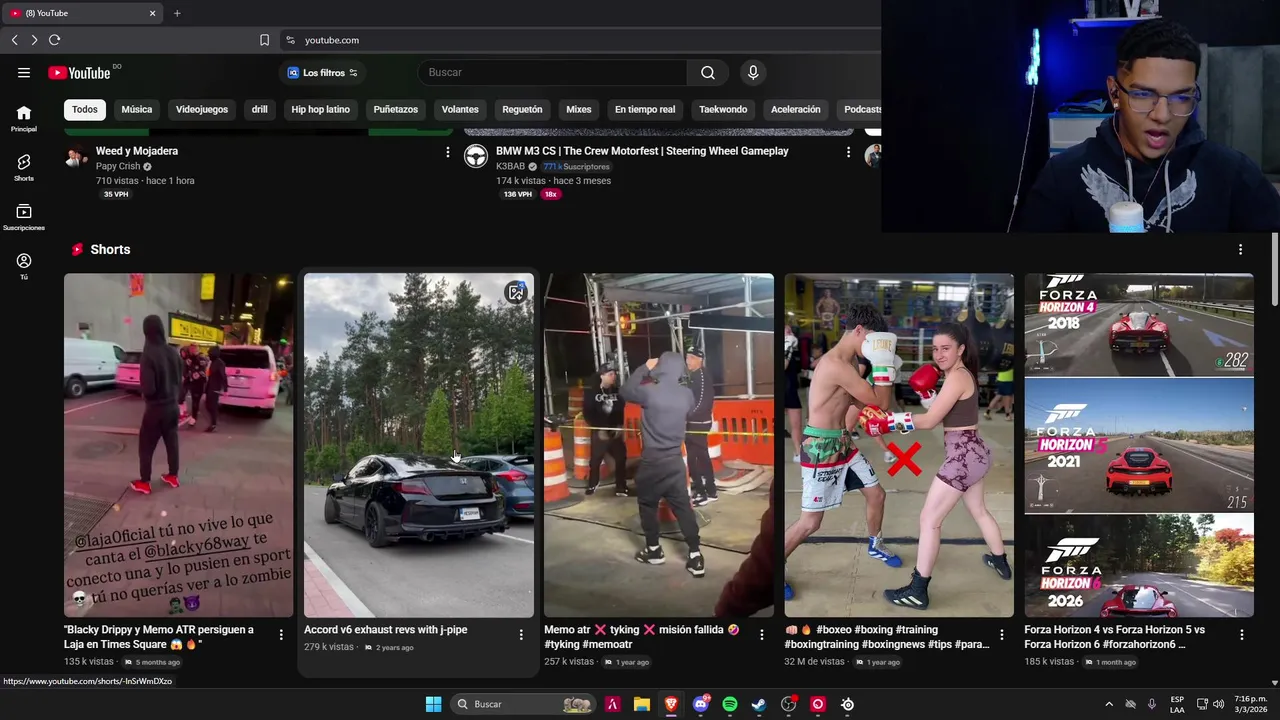Select the Mixes filter chip
Screen dimensions: 1280x720
579,109
